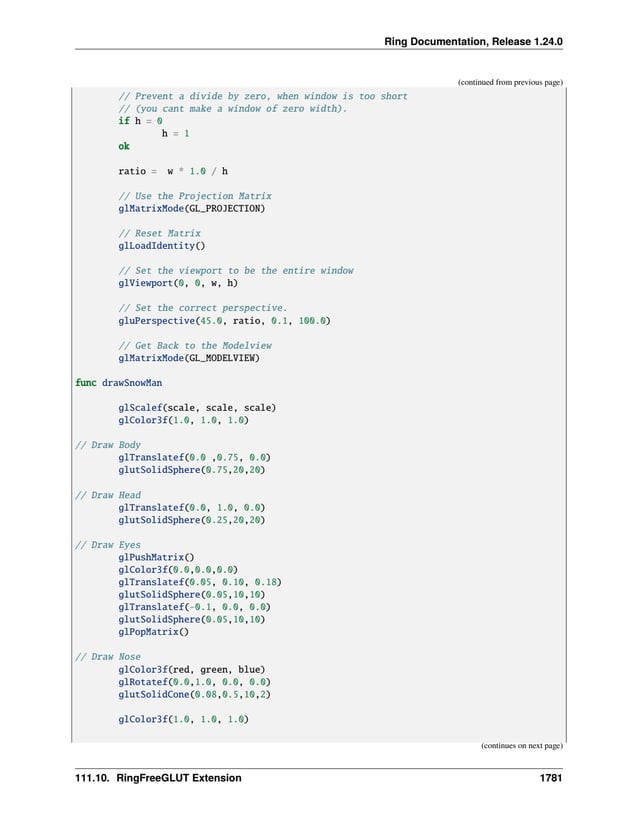This screenshot has width=638, height=825.
Task: Click 'glViewport(0, 0, w, h)' line
Action: point(178,283)
